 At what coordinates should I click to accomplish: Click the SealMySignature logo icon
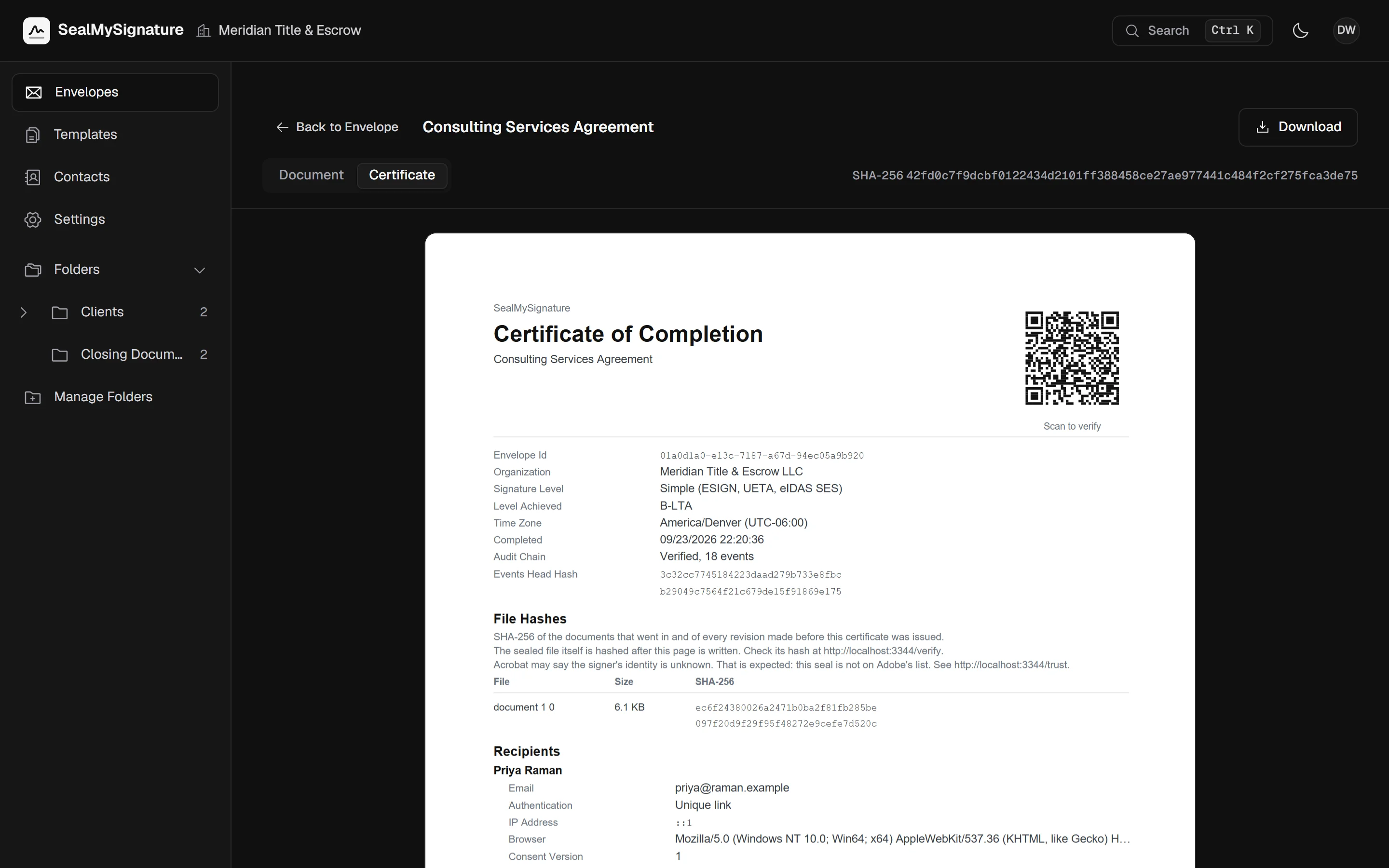click(36, 30)
